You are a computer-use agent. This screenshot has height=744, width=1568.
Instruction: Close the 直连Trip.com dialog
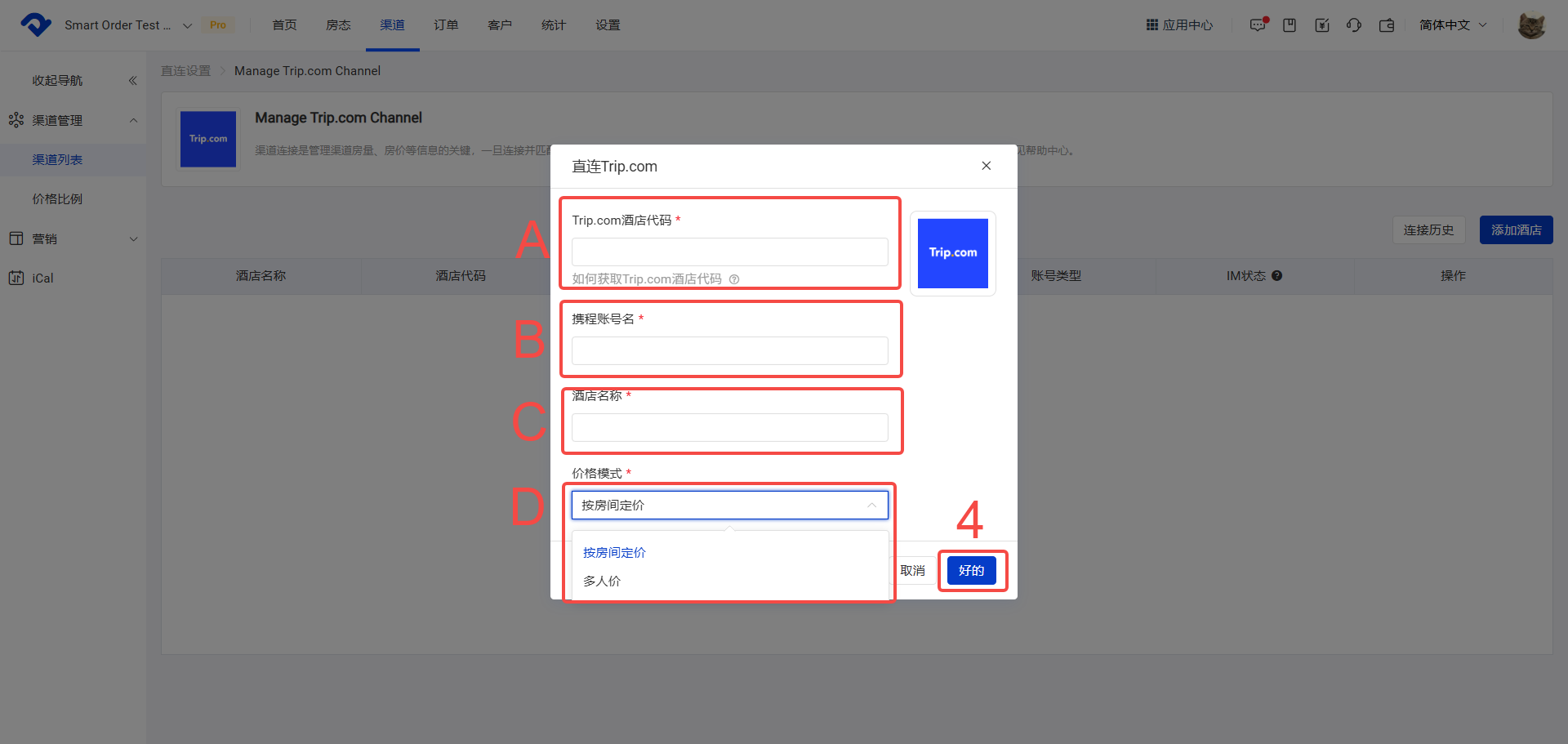click(986, 166)
